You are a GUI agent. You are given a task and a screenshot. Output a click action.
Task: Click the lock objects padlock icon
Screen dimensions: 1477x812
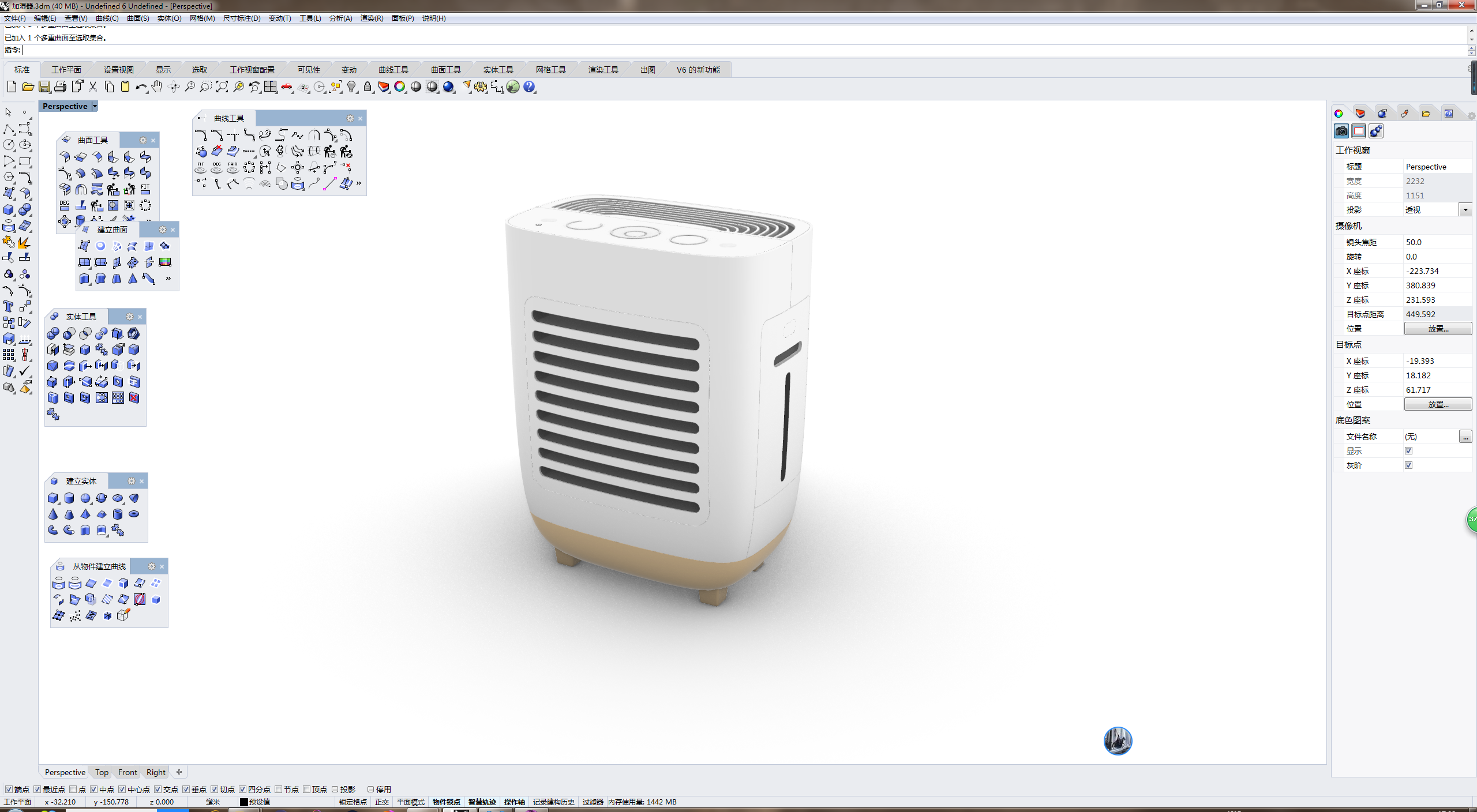click(x=368, y=87)
